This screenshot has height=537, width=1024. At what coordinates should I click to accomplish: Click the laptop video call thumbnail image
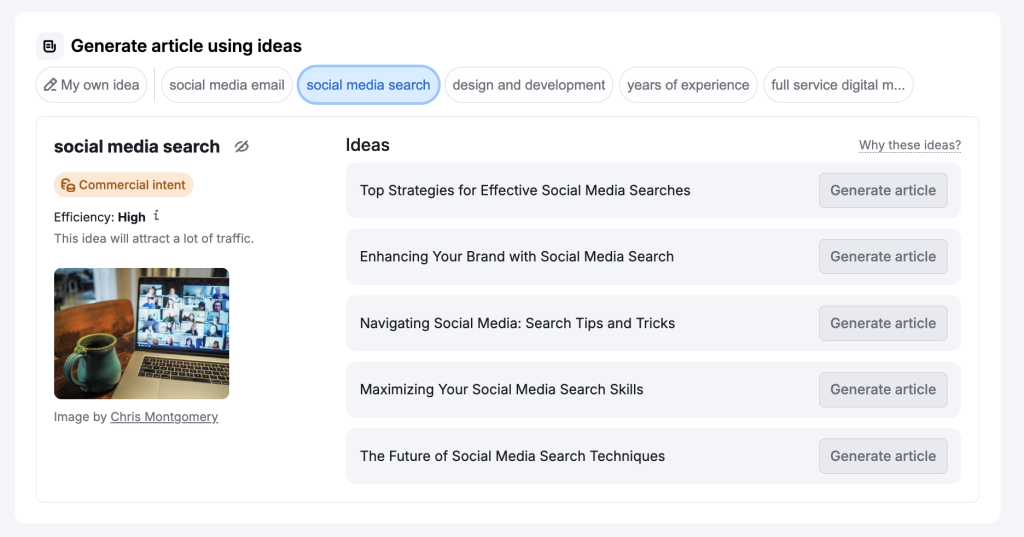click(x=141, y=333)
